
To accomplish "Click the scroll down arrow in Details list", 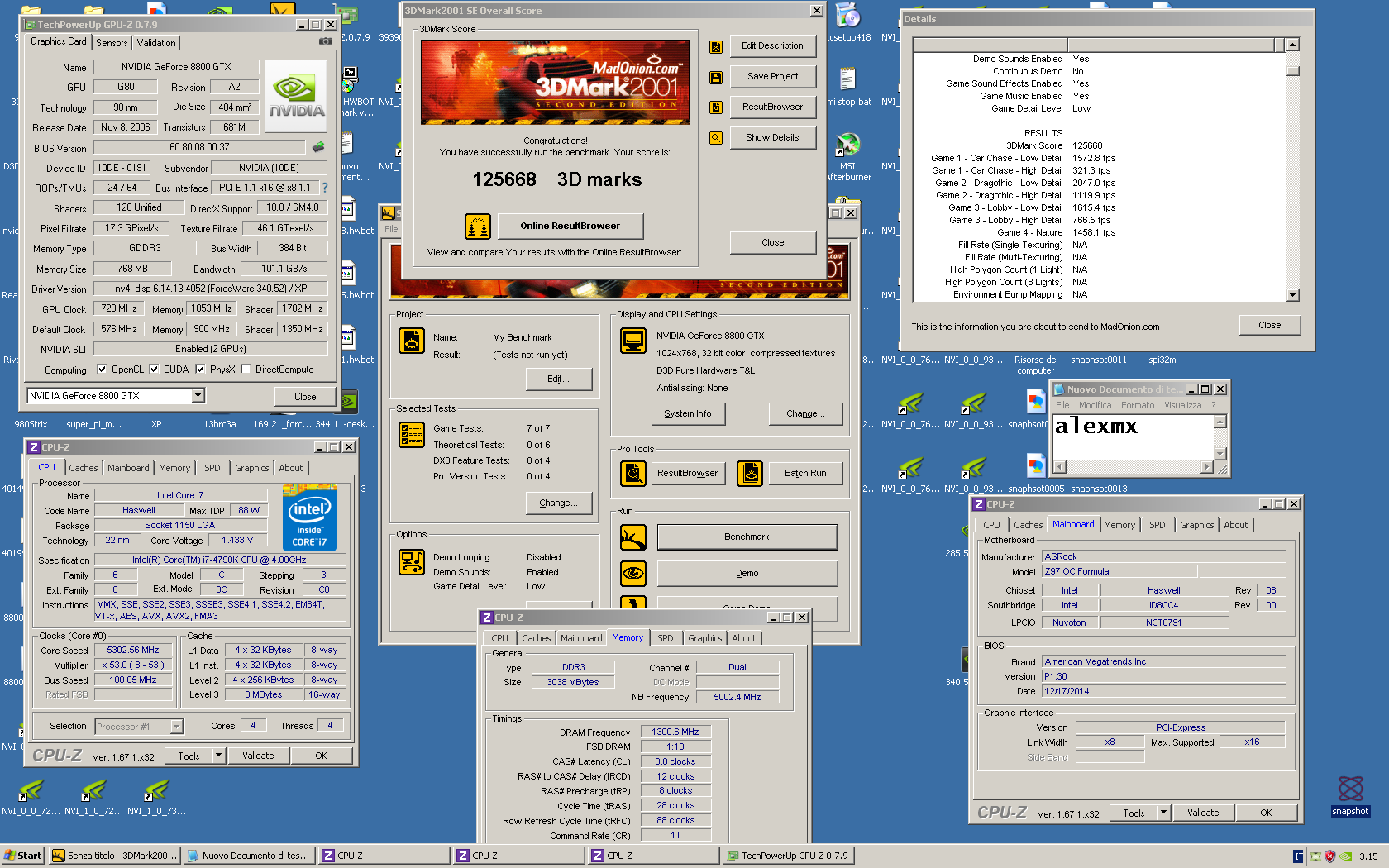I will (x=1292, y=295).
